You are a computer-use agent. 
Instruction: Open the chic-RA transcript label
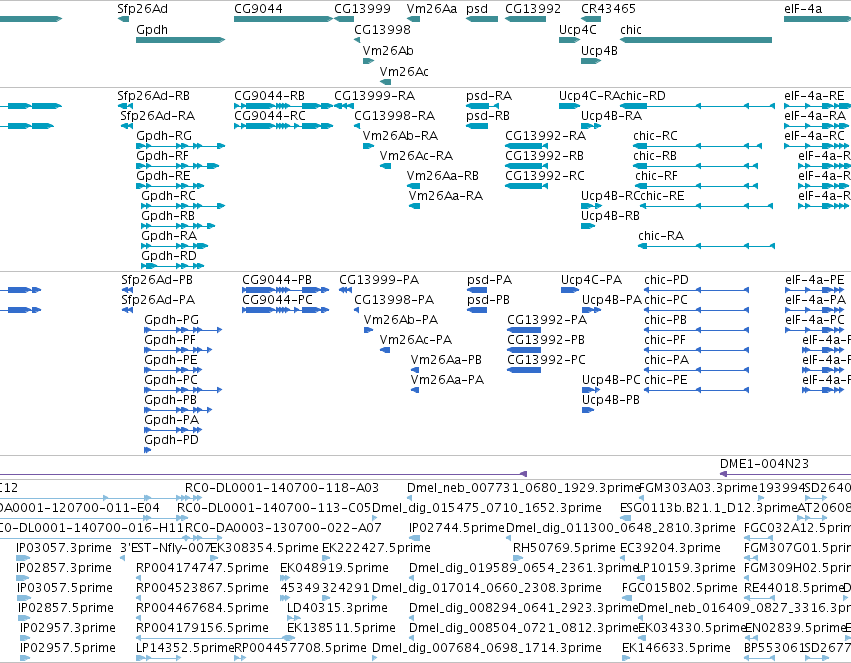(x=661, y=236)
